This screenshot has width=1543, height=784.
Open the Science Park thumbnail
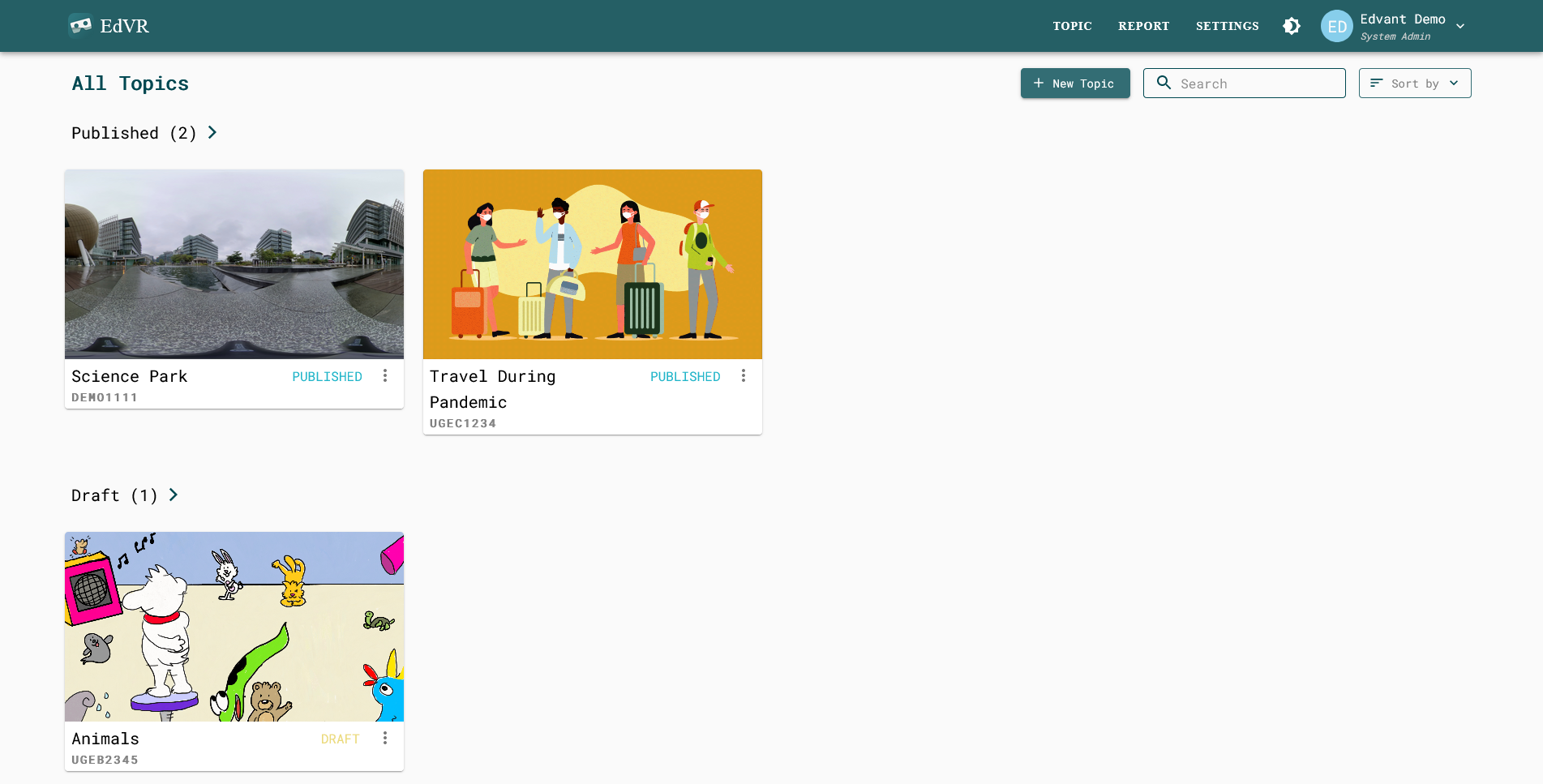tap(234, 264)
